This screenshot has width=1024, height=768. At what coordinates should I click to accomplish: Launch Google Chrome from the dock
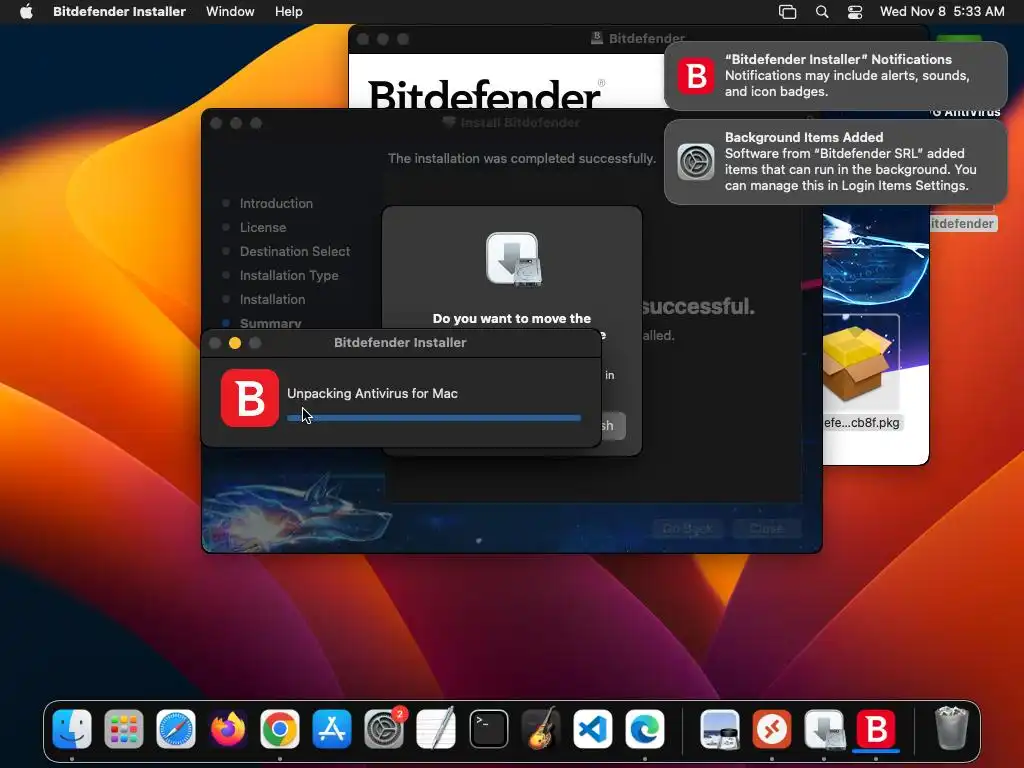(x=280, y=729)
